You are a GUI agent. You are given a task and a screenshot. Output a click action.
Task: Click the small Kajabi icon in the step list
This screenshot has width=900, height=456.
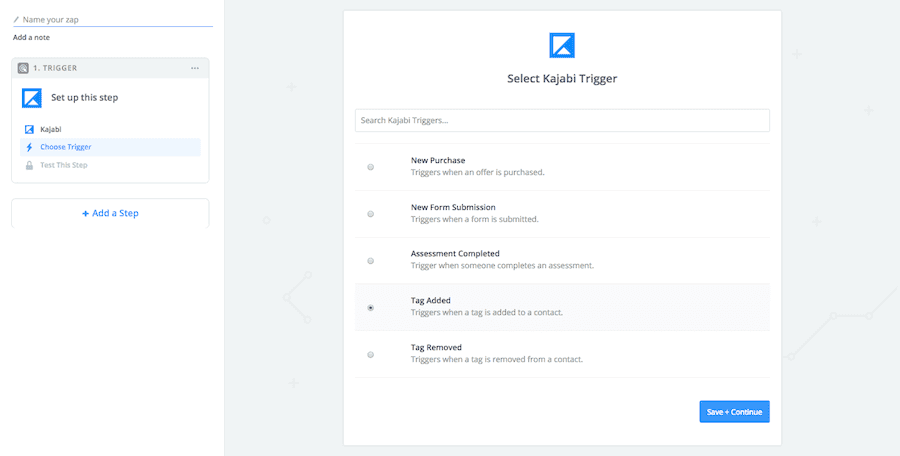(x=29, y=129)
